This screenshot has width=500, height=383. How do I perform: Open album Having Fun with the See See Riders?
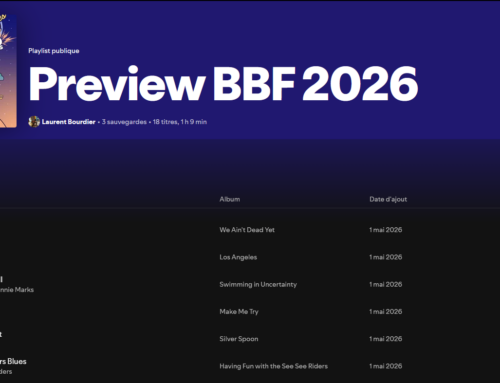click(273, 366)
